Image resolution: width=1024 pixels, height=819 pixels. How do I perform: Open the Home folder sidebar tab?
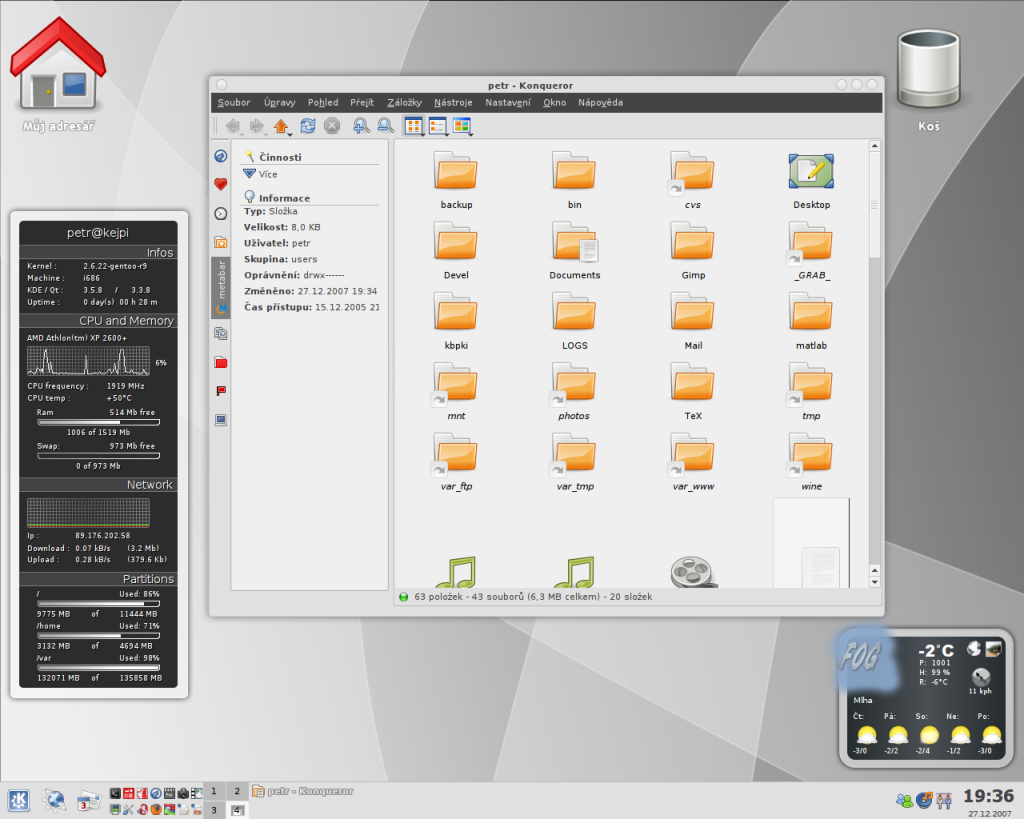point(221,242)
